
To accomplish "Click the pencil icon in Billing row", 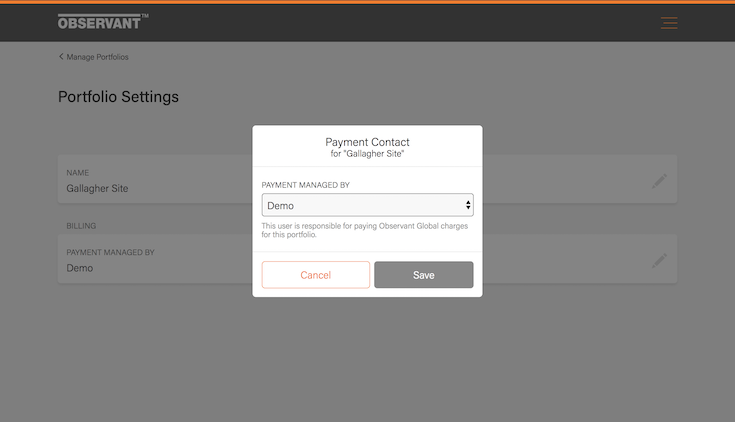I will click(x=659, y=260).
